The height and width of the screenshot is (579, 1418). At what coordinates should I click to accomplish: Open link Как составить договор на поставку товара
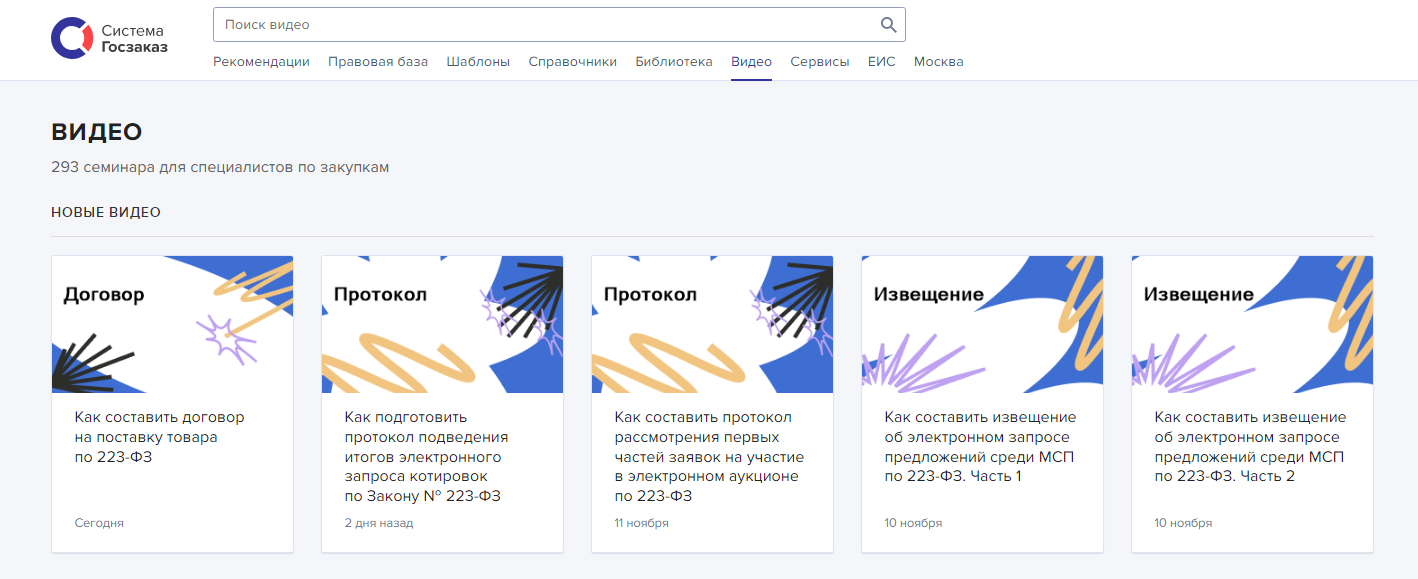tap(160, 437)
